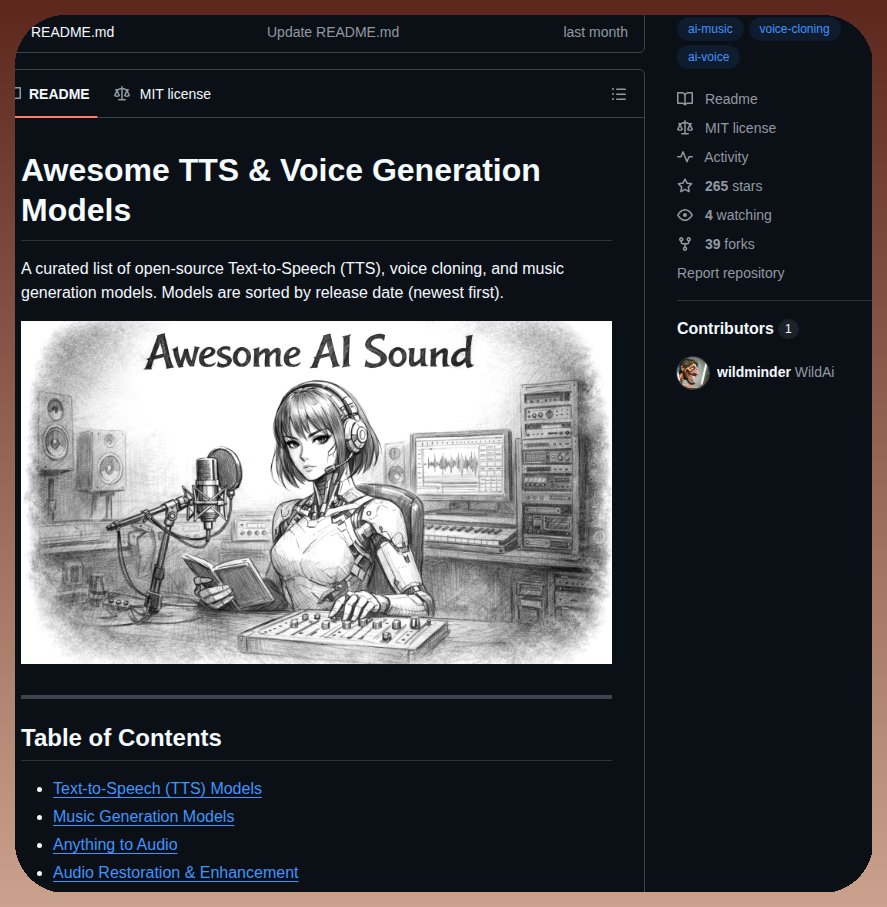
Task: Jump to Anything to Audio section
Action: pyautogui.click(x=115, y=845)
